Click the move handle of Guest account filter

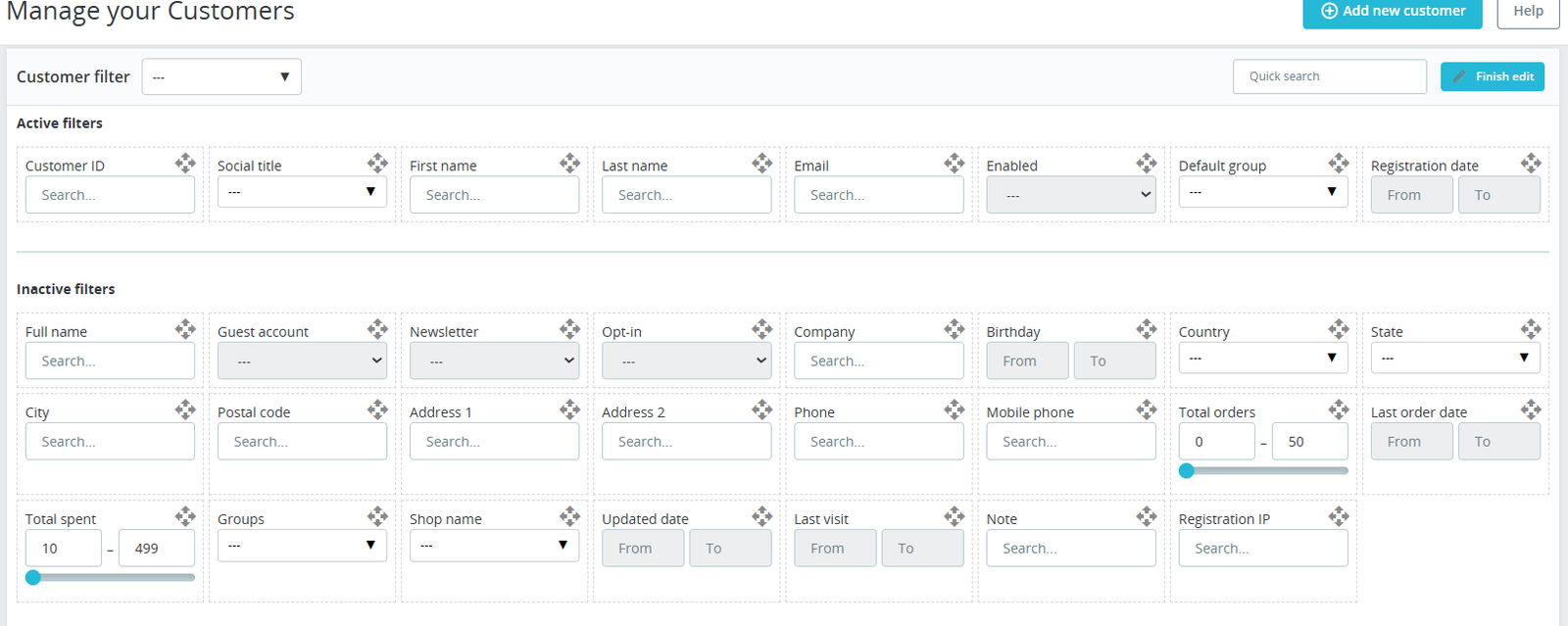[x=377, y=329]
